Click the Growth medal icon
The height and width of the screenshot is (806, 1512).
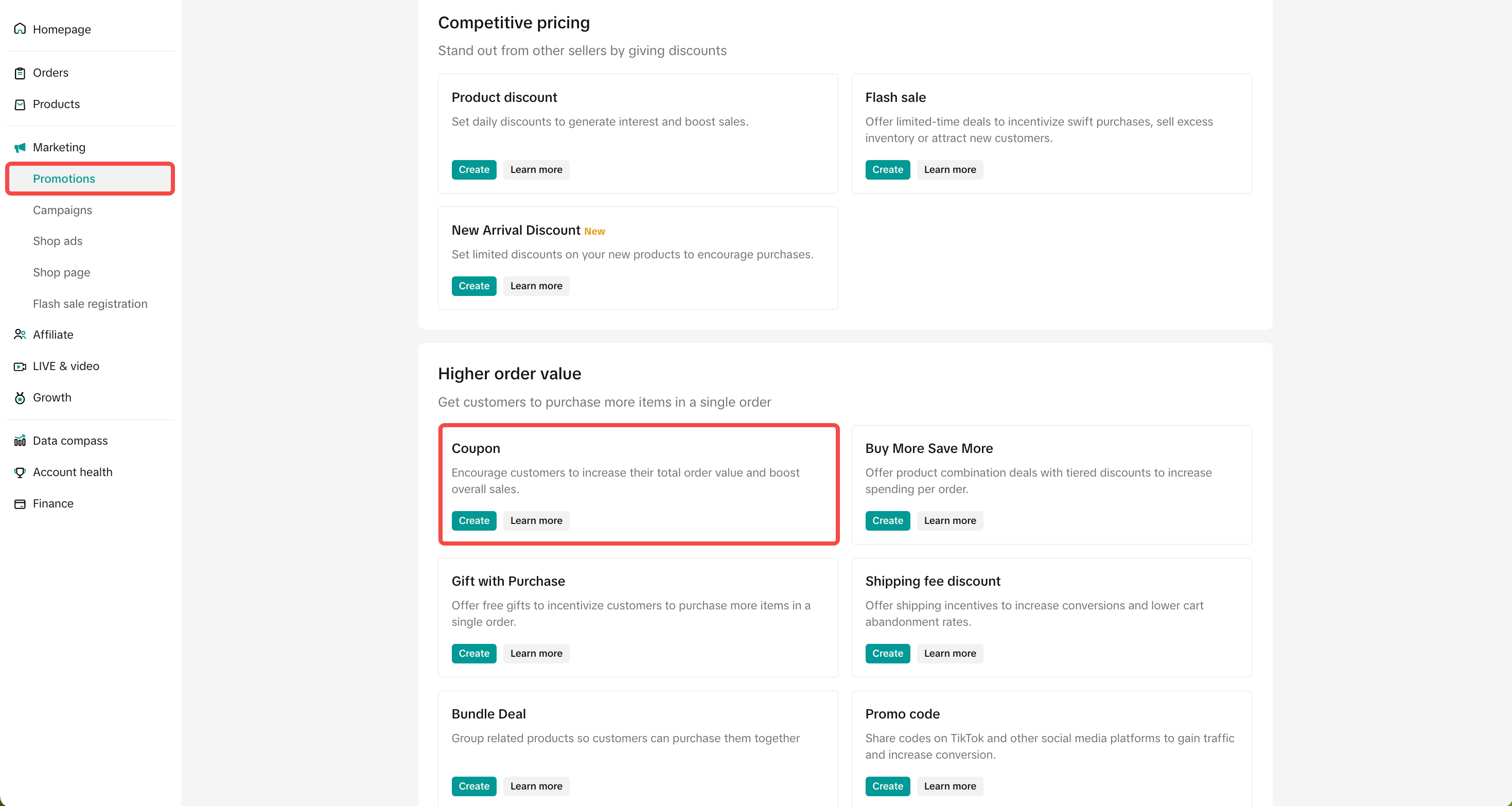[20, 397]
